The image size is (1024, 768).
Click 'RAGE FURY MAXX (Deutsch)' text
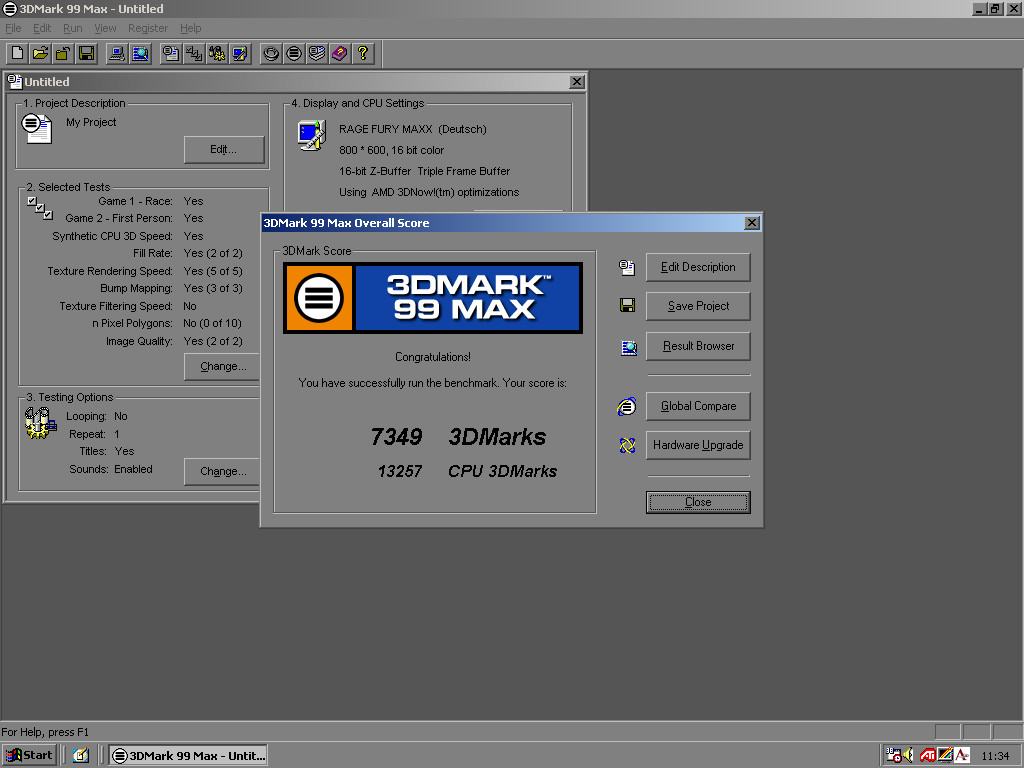413,129
